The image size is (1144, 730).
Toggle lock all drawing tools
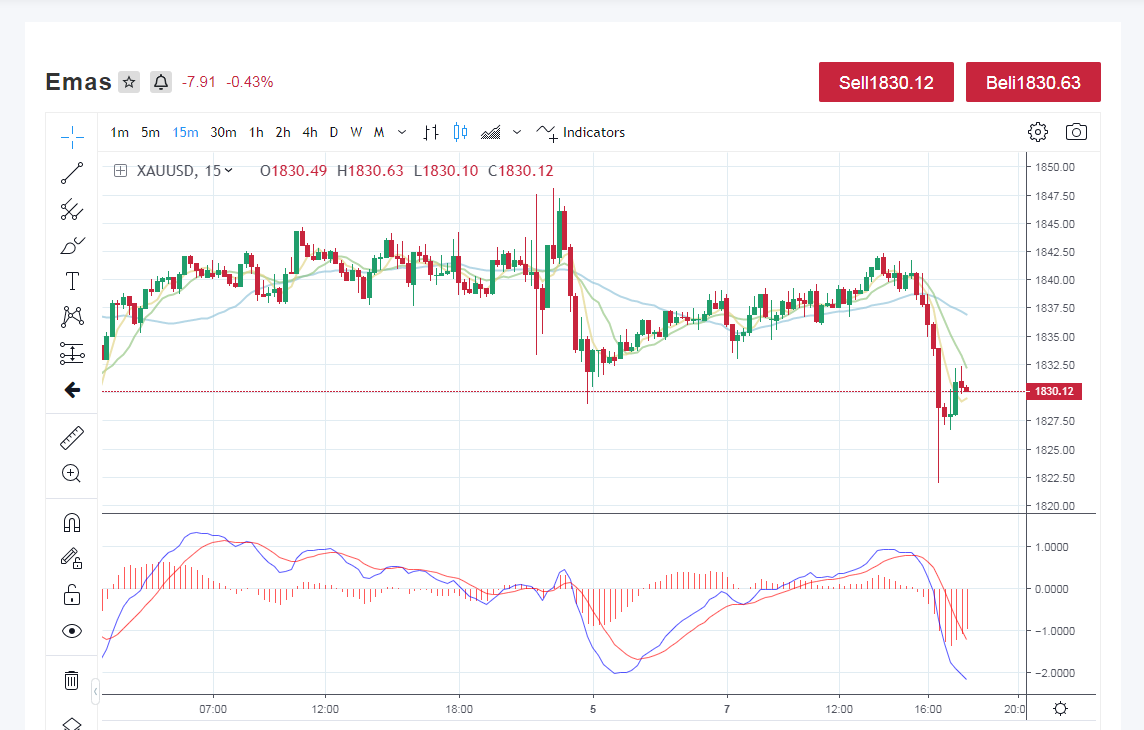(x=72, y=595)
